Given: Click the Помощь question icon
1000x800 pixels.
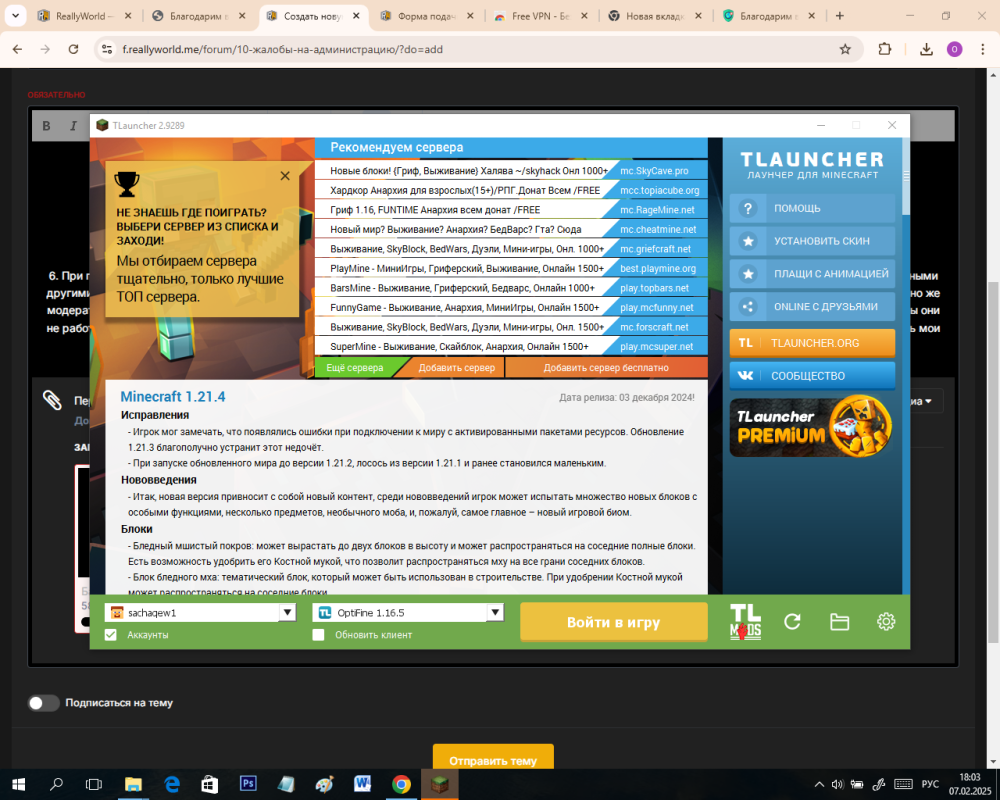Looking at the screenshot, I should click(748, 209).
